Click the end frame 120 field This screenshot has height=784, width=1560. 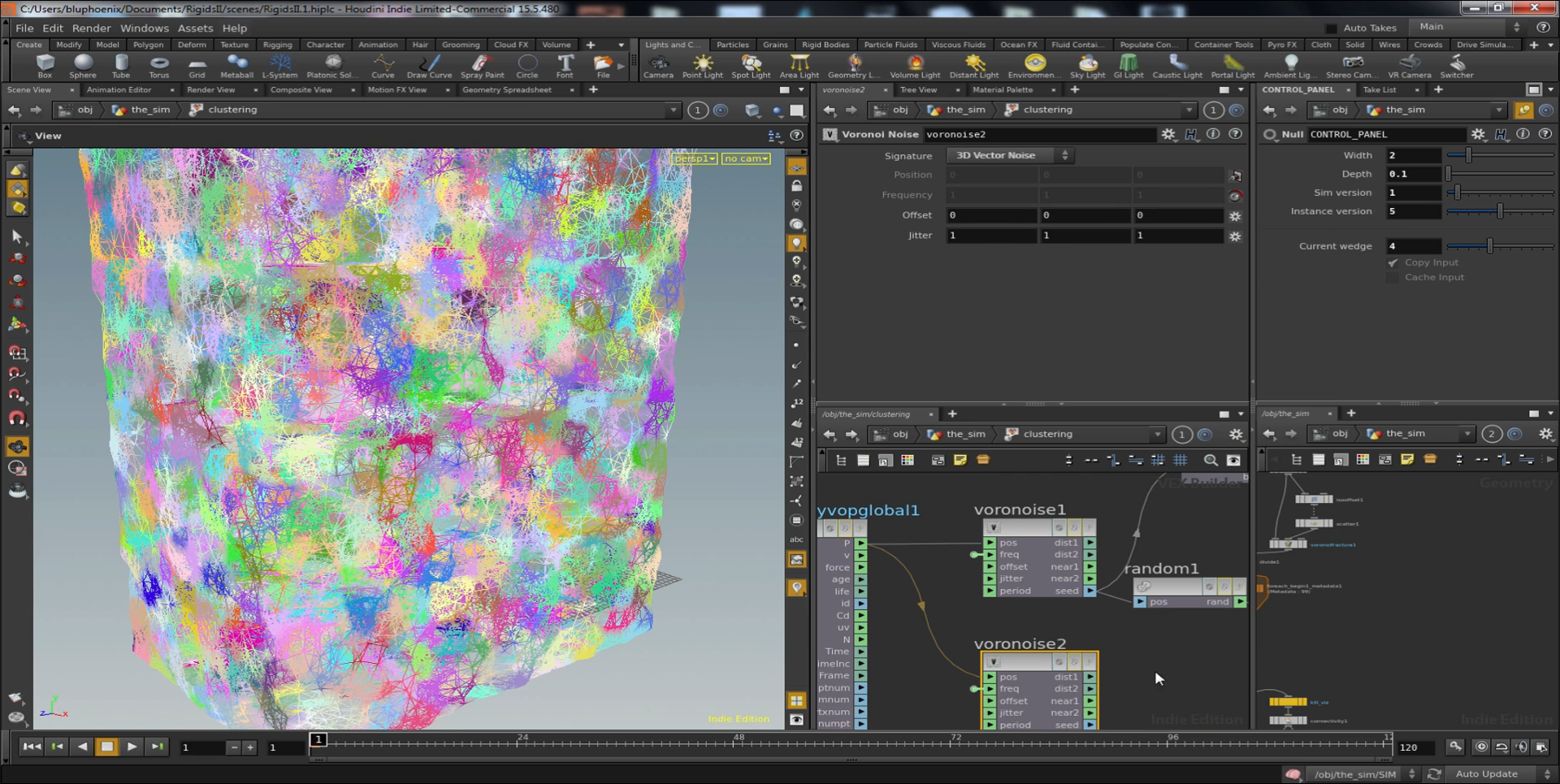1416,747
